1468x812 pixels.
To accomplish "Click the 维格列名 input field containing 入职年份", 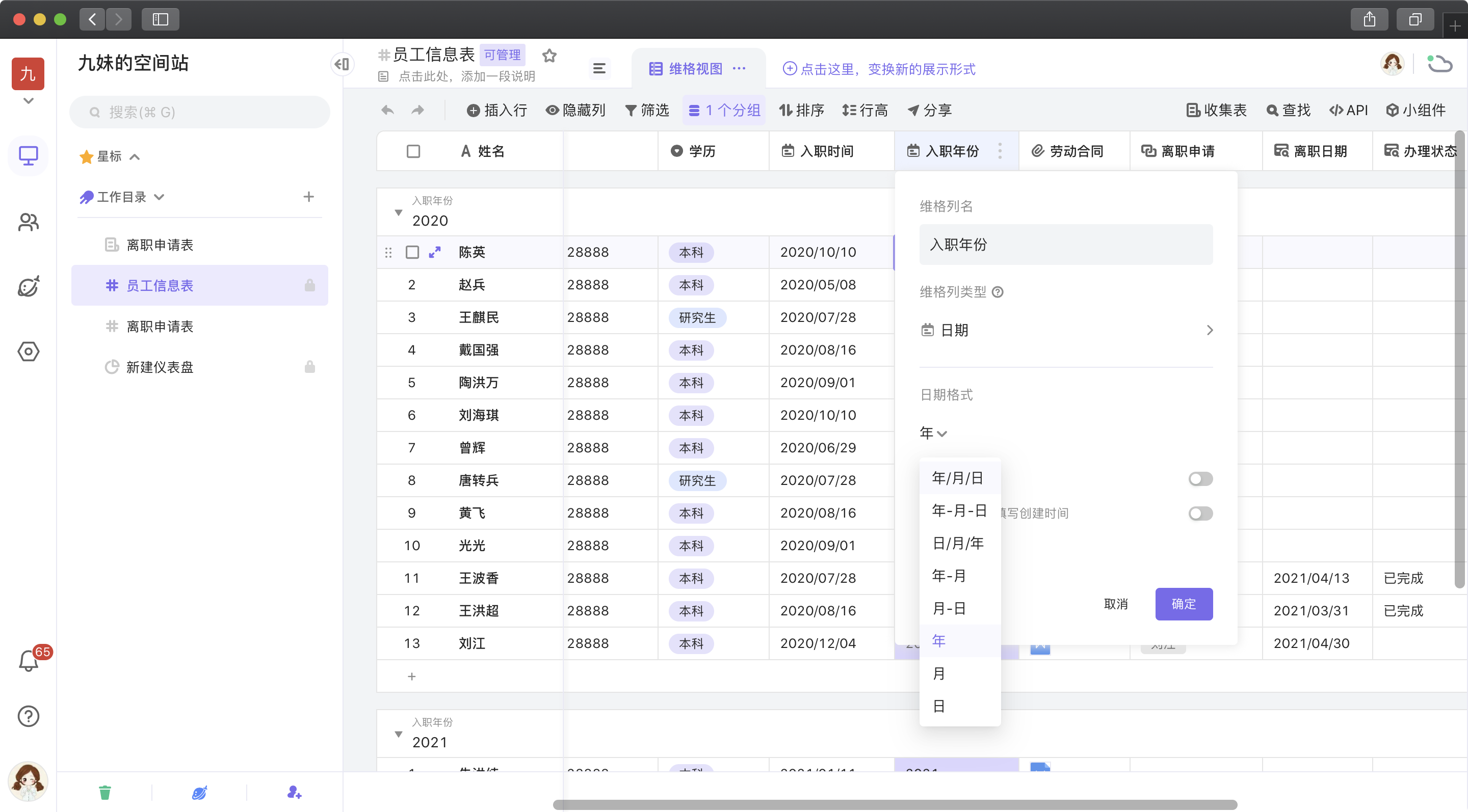I will click(1066, 245).
